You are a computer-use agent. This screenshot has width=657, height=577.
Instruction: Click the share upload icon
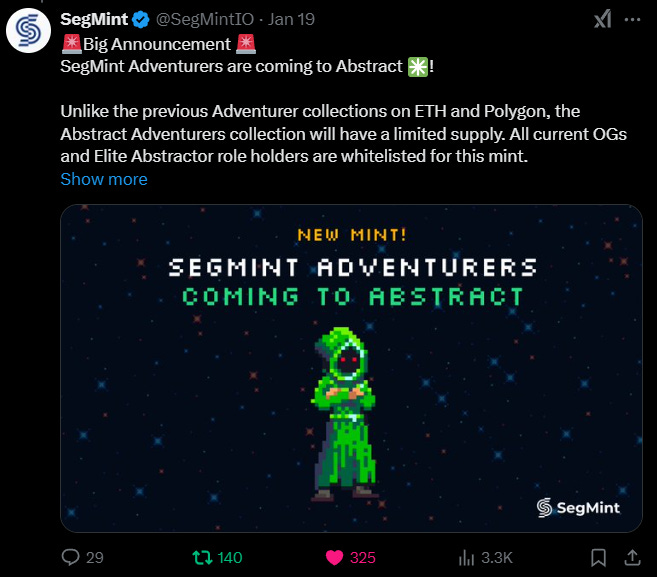tap(632, 558)
